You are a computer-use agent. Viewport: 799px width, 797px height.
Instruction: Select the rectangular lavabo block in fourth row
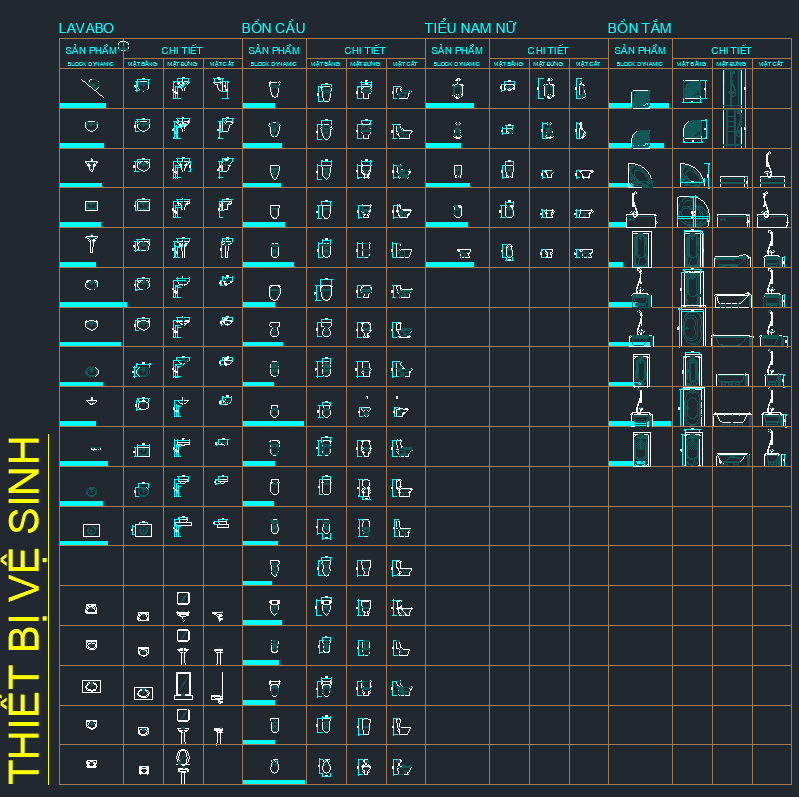point(91,206)
